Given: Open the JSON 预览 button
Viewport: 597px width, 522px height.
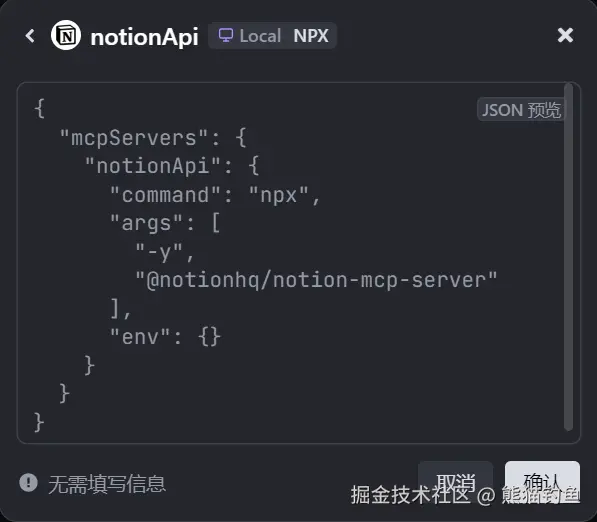Looking at the screenshot, I should 521,110.
